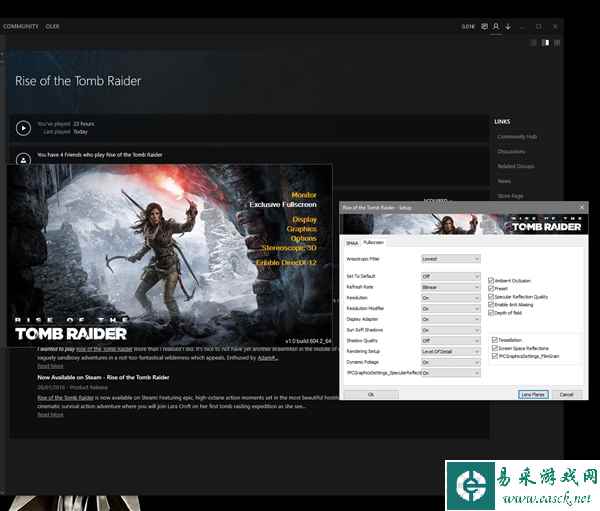Switch to the first tab in the setup dialog
The height and width of the screenshot is (511, 600).
352,243
